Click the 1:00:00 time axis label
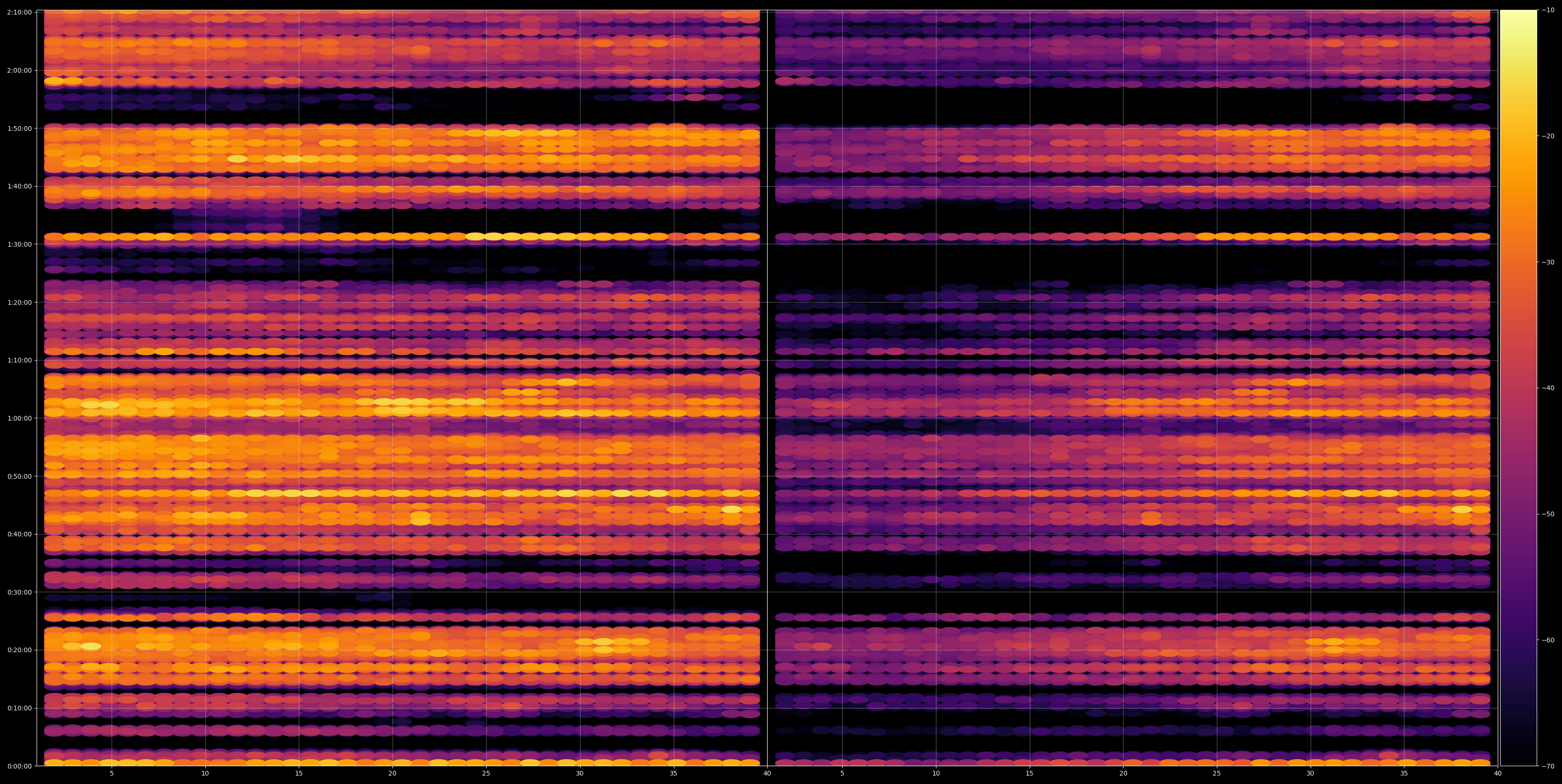Viewport: 1562px width, 784px height. [20, 418]
